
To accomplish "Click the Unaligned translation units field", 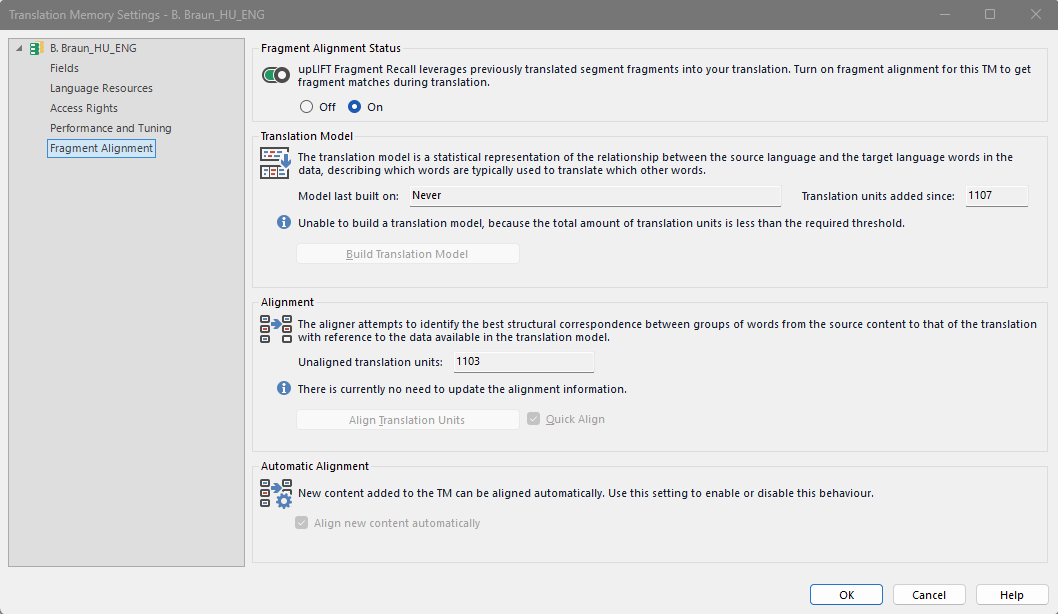I will point(523,360).
